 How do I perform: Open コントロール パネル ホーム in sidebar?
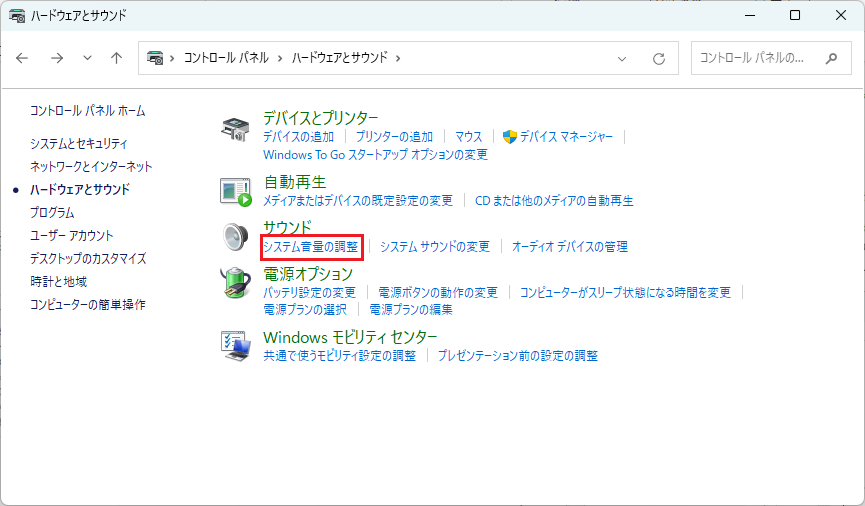tap(88, 111)
